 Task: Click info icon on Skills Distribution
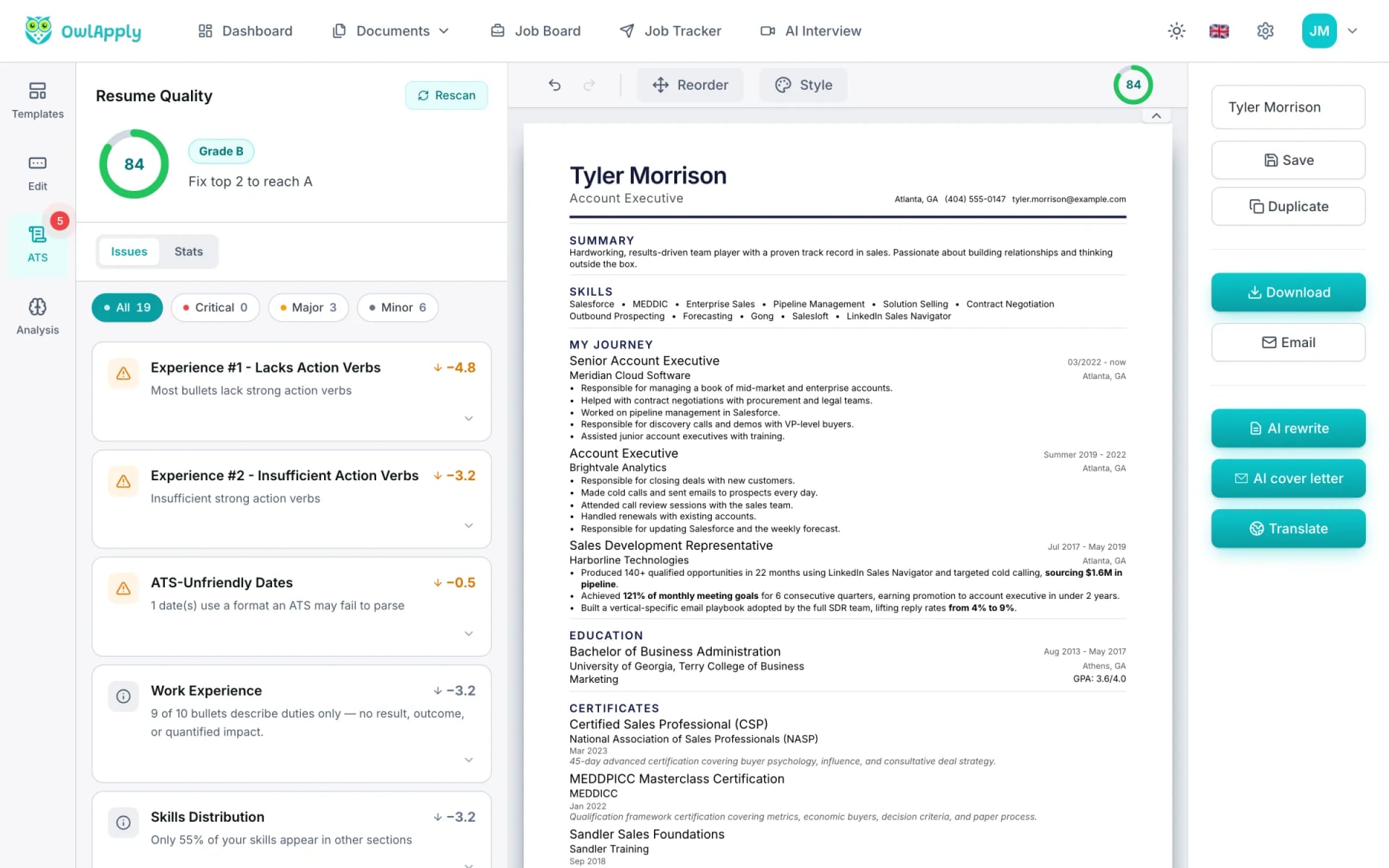[123, 823]
